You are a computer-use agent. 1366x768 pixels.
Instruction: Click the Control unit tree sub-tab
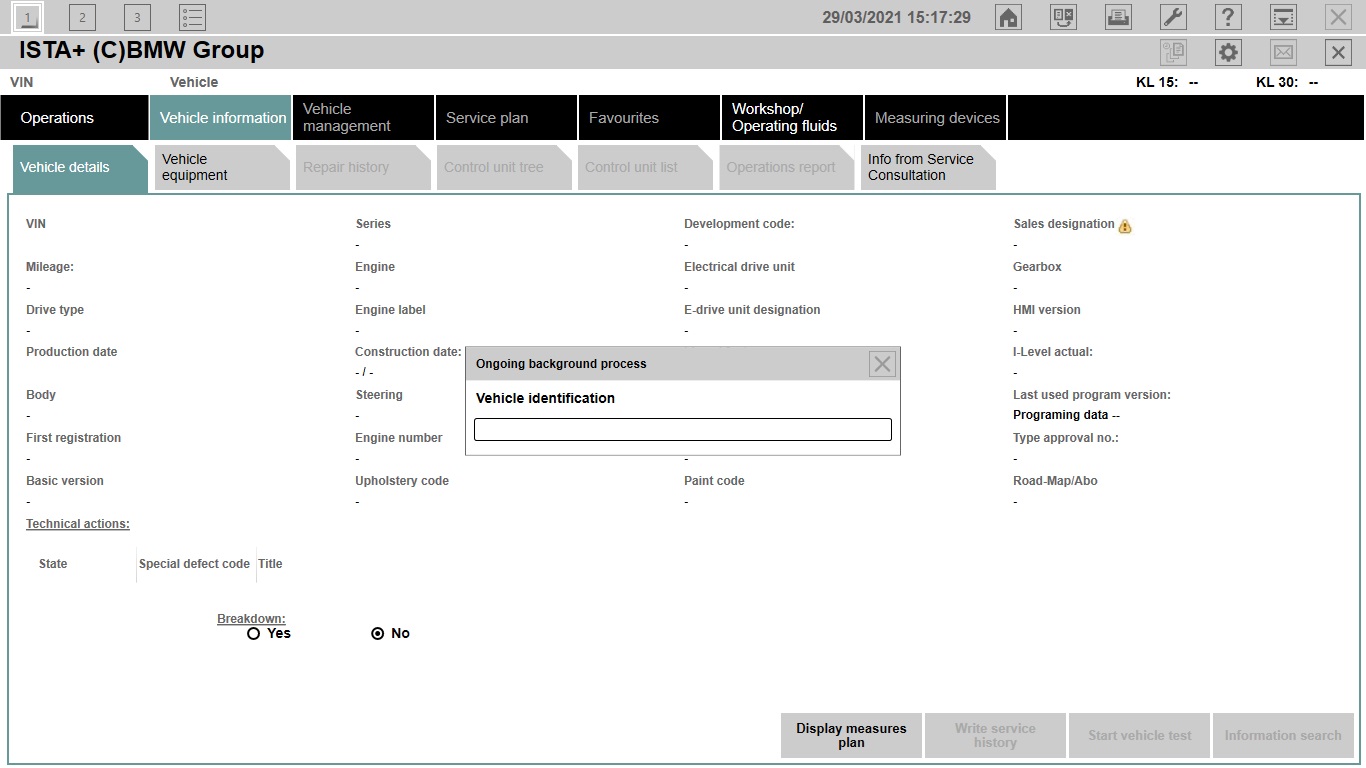pyautogui.click(x=504, y=168)
